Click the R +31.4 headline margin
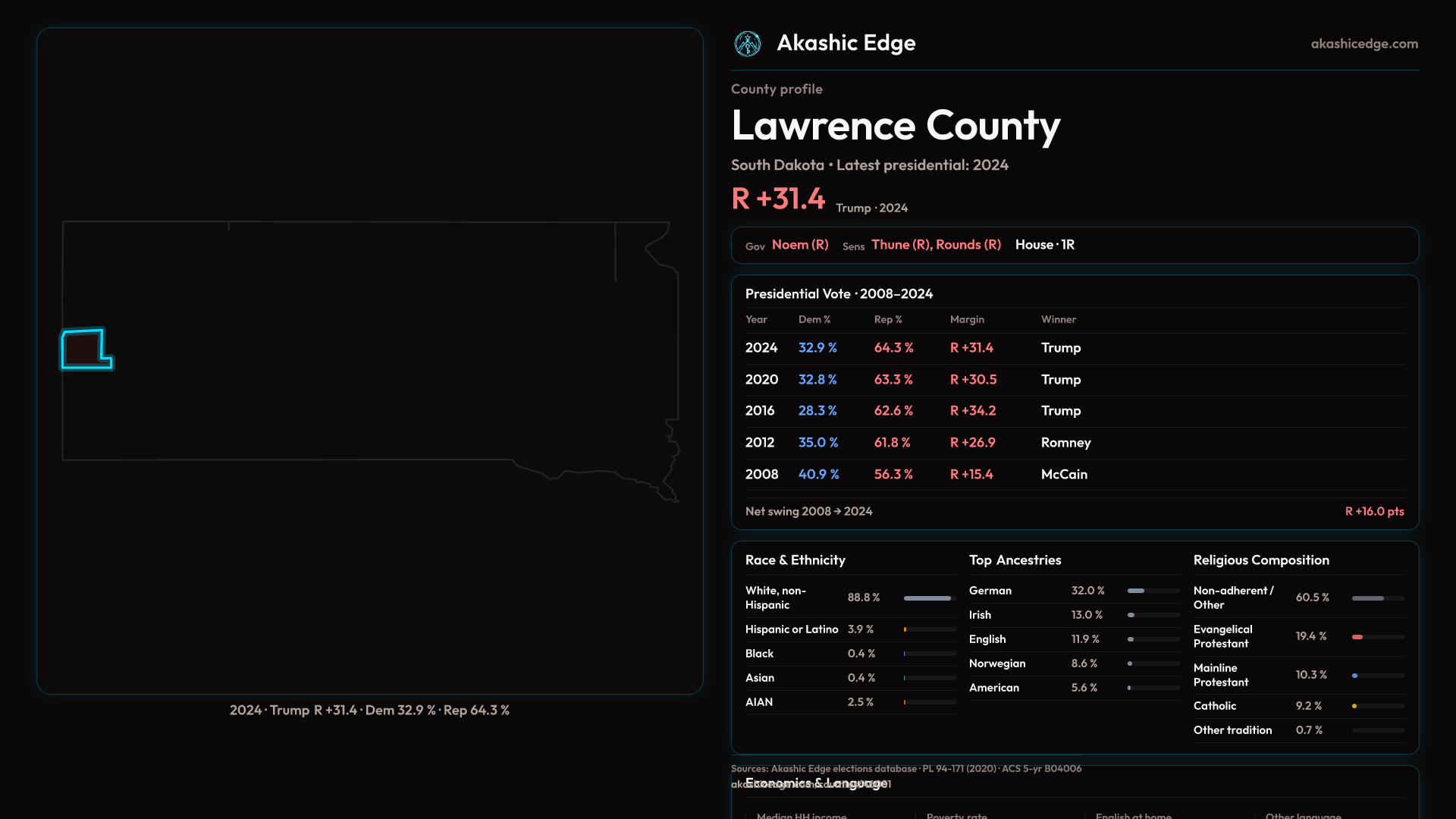Screen dimensions: 1456x819 (778, 199)
